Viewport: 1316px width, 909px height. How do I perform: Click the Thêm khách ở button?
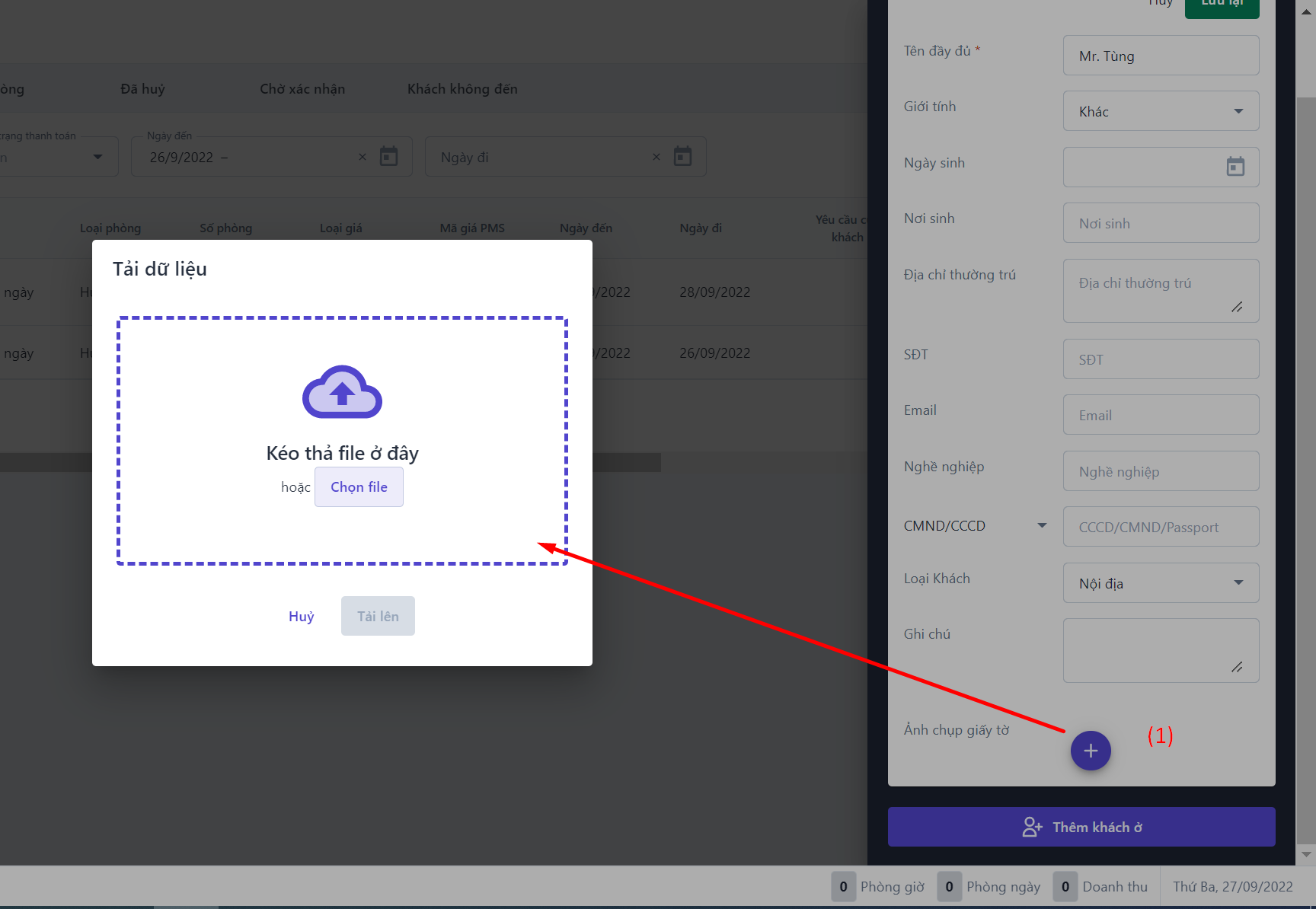(1081, 827)
